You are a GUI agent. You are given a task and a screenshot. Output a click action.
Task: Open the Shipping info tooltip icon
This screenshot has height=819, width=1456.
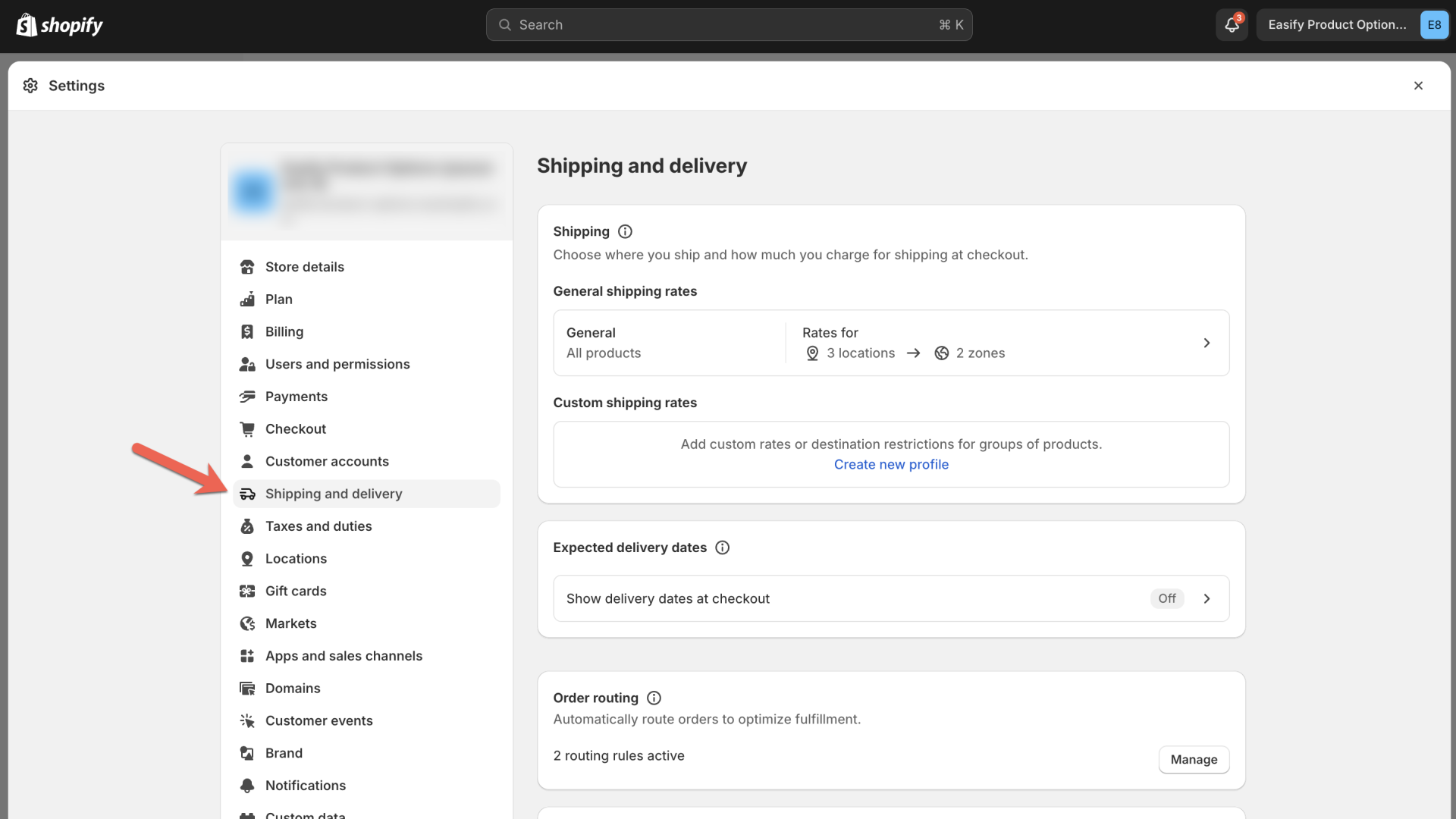pyautogui.click(x=625, y=231)
